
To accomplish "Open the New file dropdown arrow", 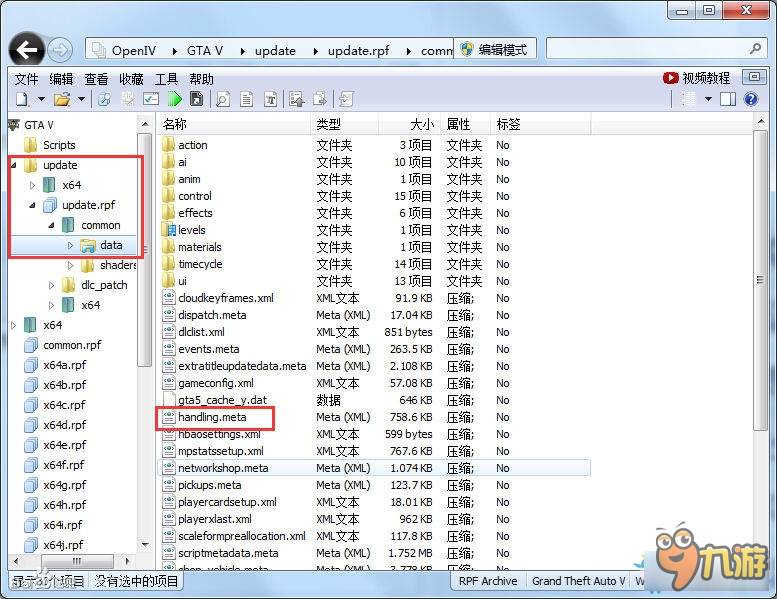I will (42, 100).
